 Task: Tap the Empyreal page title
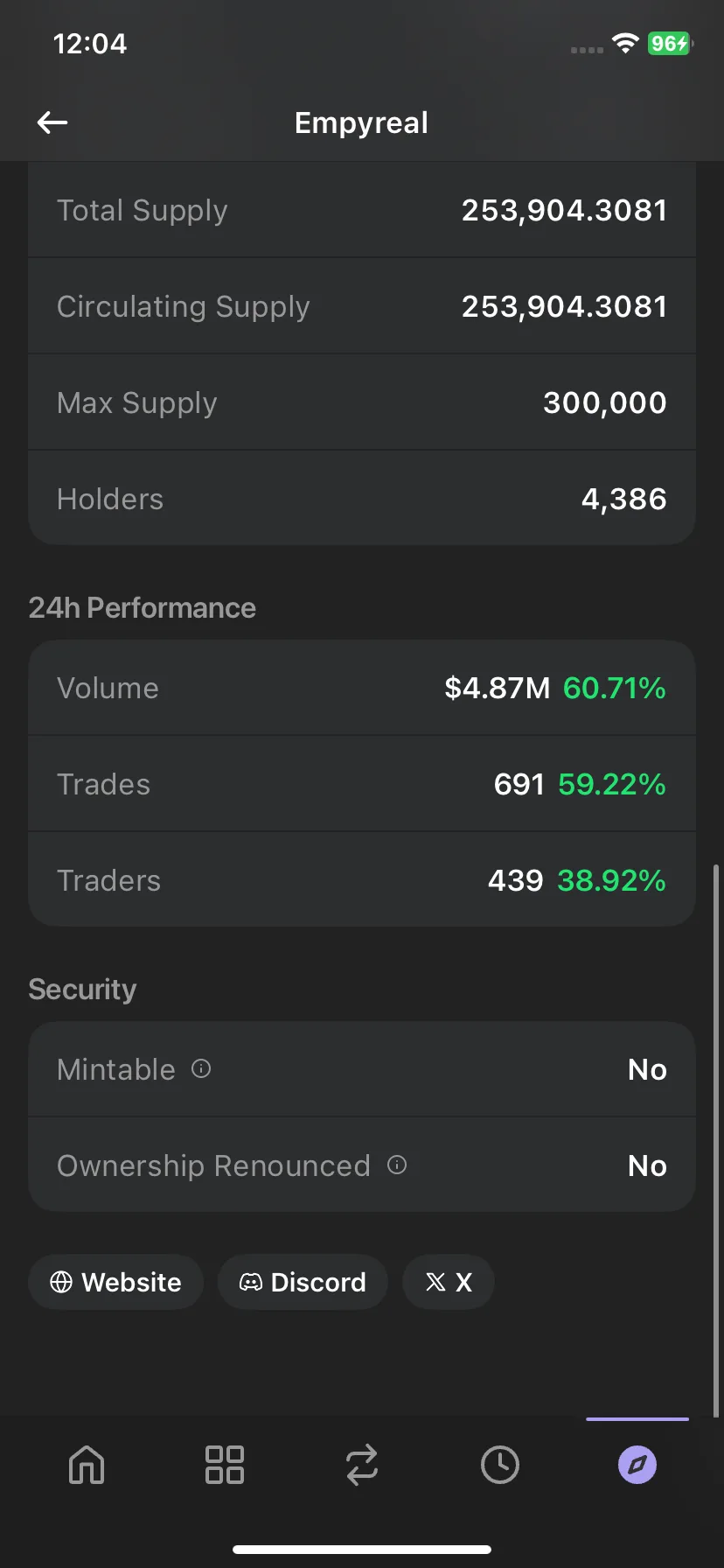(362, 122)
